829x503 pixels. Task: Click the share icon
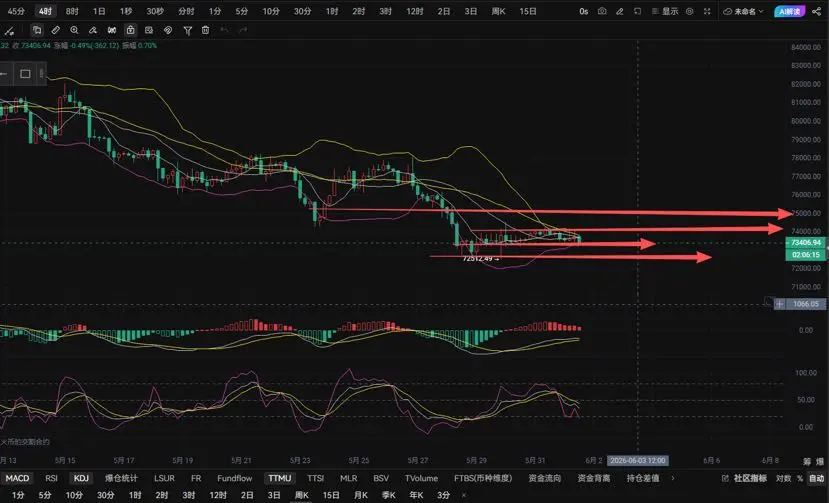(816, 11)
